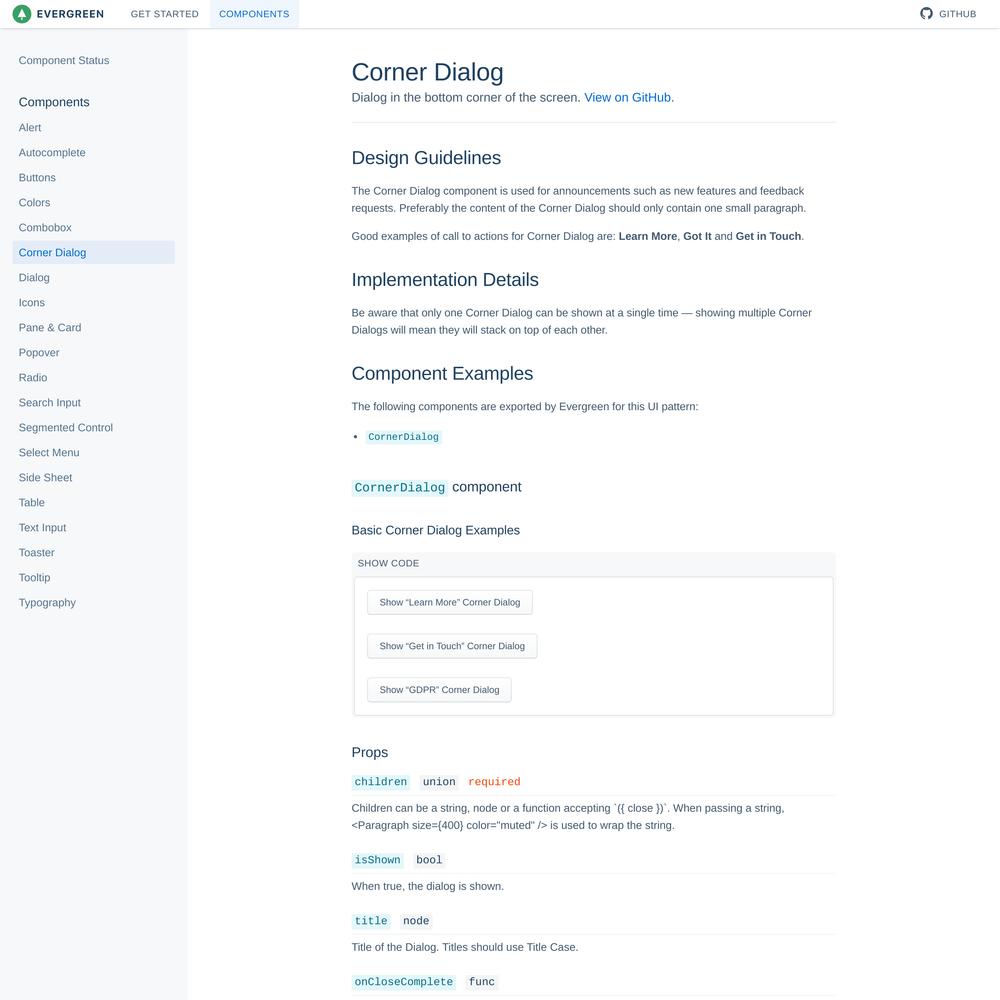Click the func type label
1000x1000 pixels.
point(482,982)
